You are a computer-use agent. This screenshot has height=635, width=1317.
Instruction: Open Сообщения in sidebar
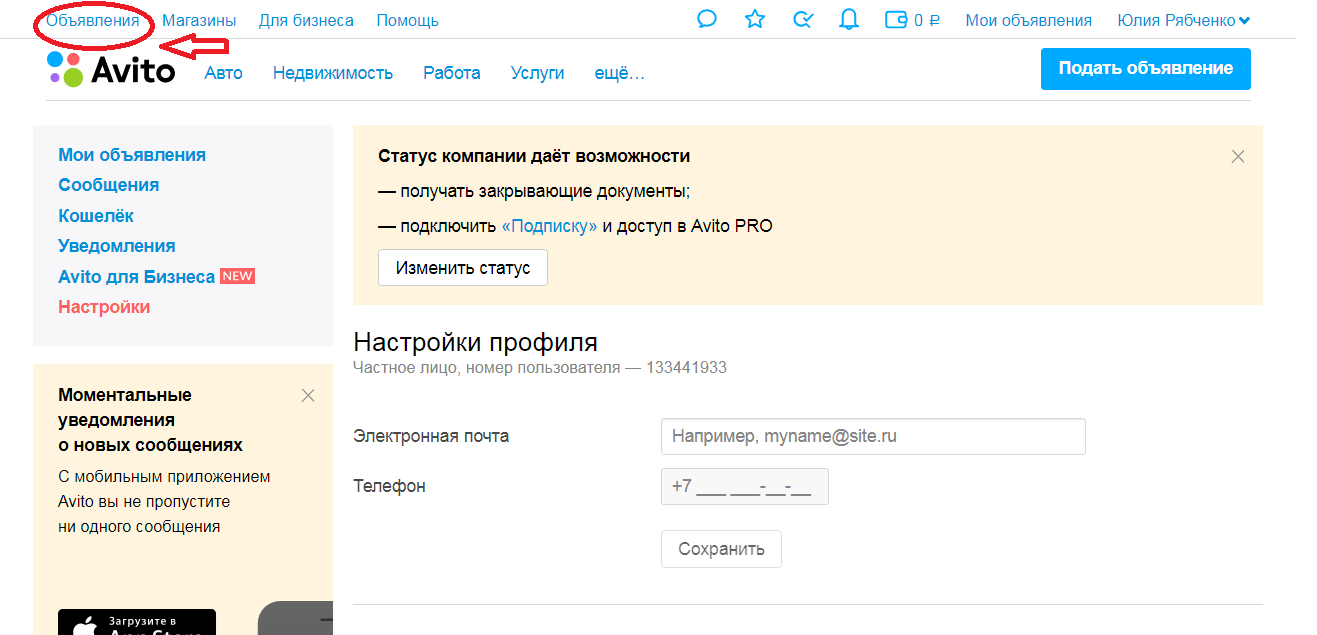tap(109, 185)
